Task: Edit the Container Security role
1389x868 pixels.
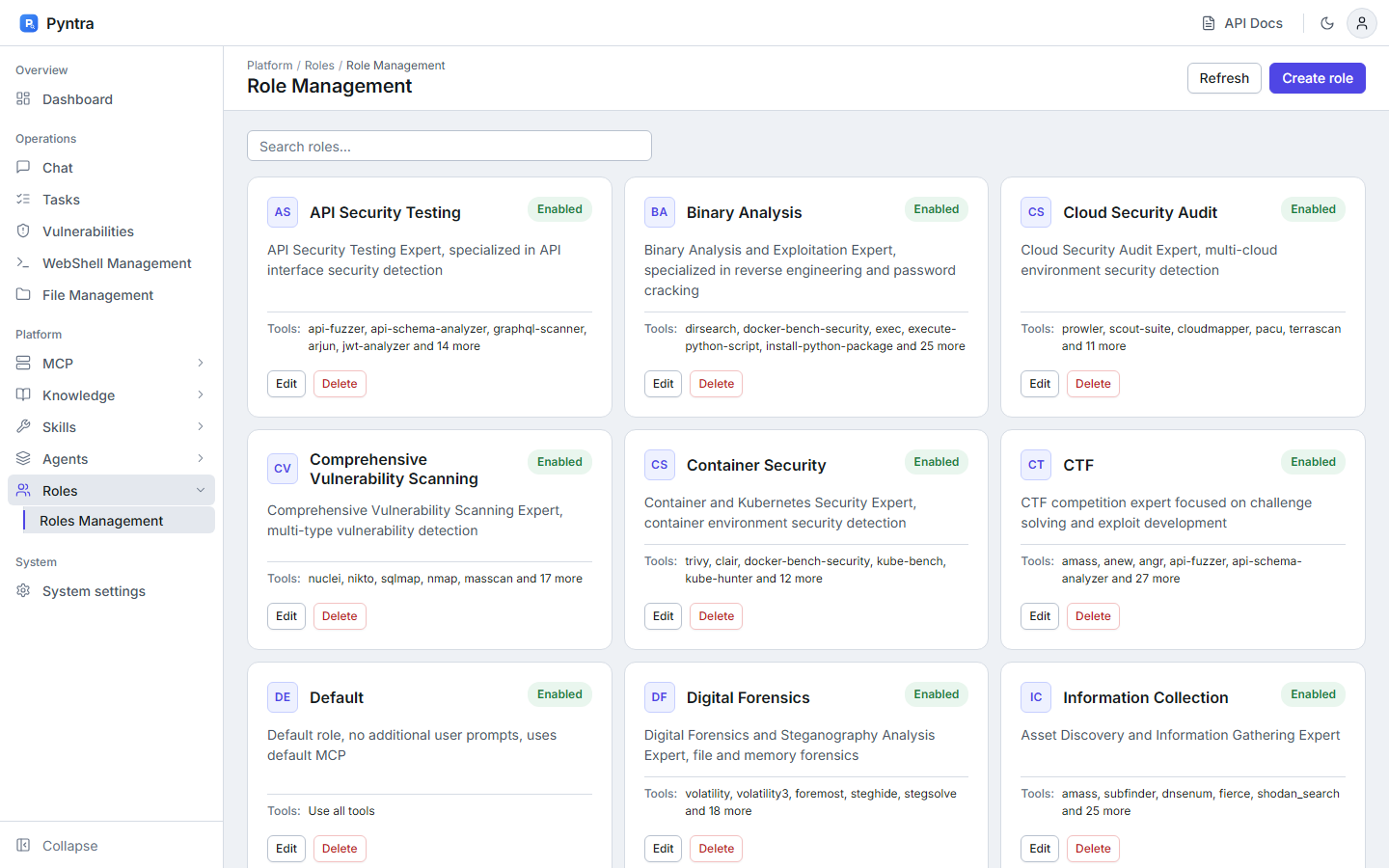Action: 664,616
